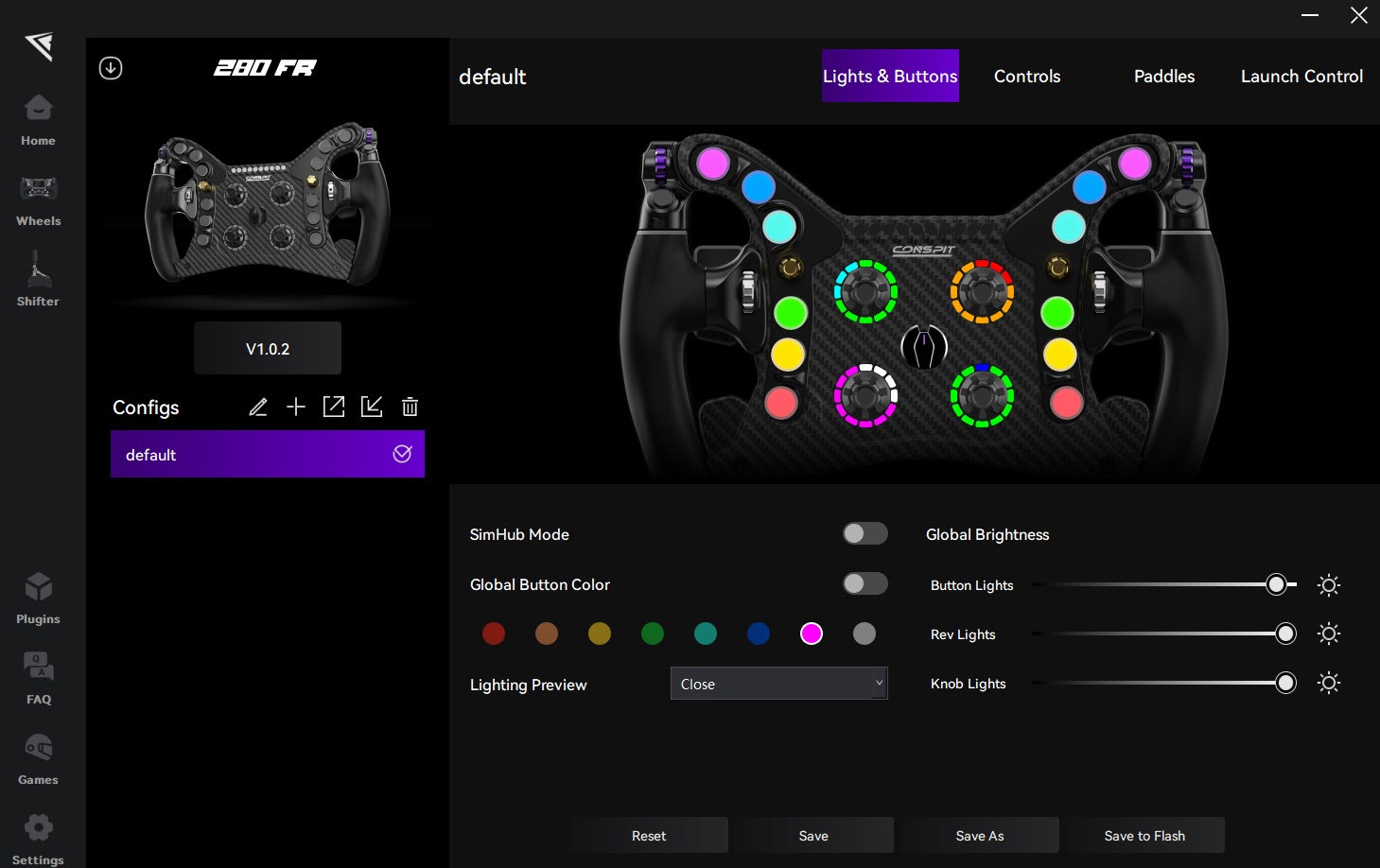Viewport: 1380px width, 868px height.
Task: Open the Home page in sidebar
Action: tap(38, 120)
